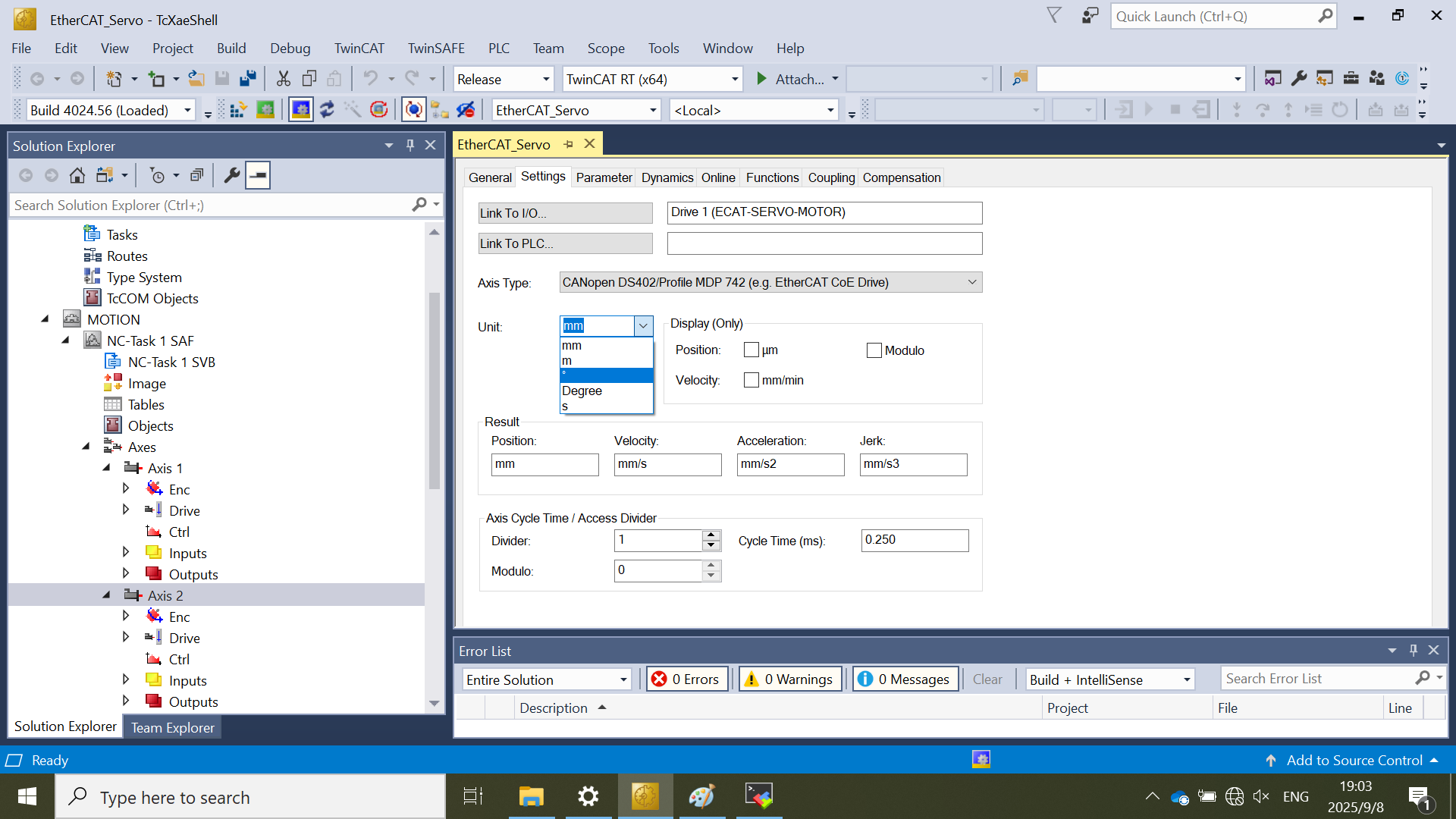This screenshot has width=1456, height=819.
Task: Click Restart TwinCAT in Run Mode icon
Action: click(x=265, y=110)
